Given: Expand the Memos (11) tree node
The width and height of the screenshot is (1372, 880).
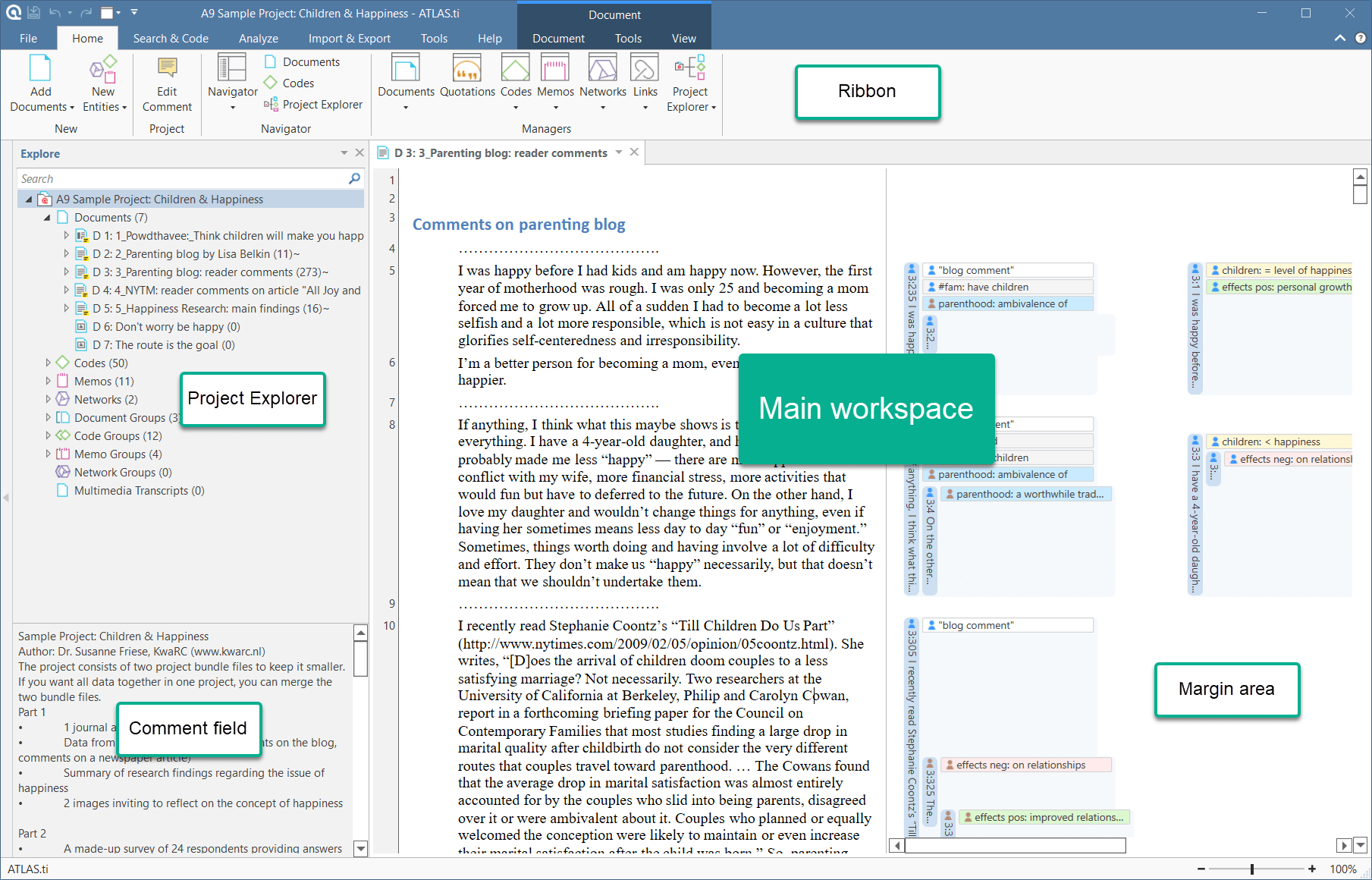Looking at the screenshot, I should point(48,382).
